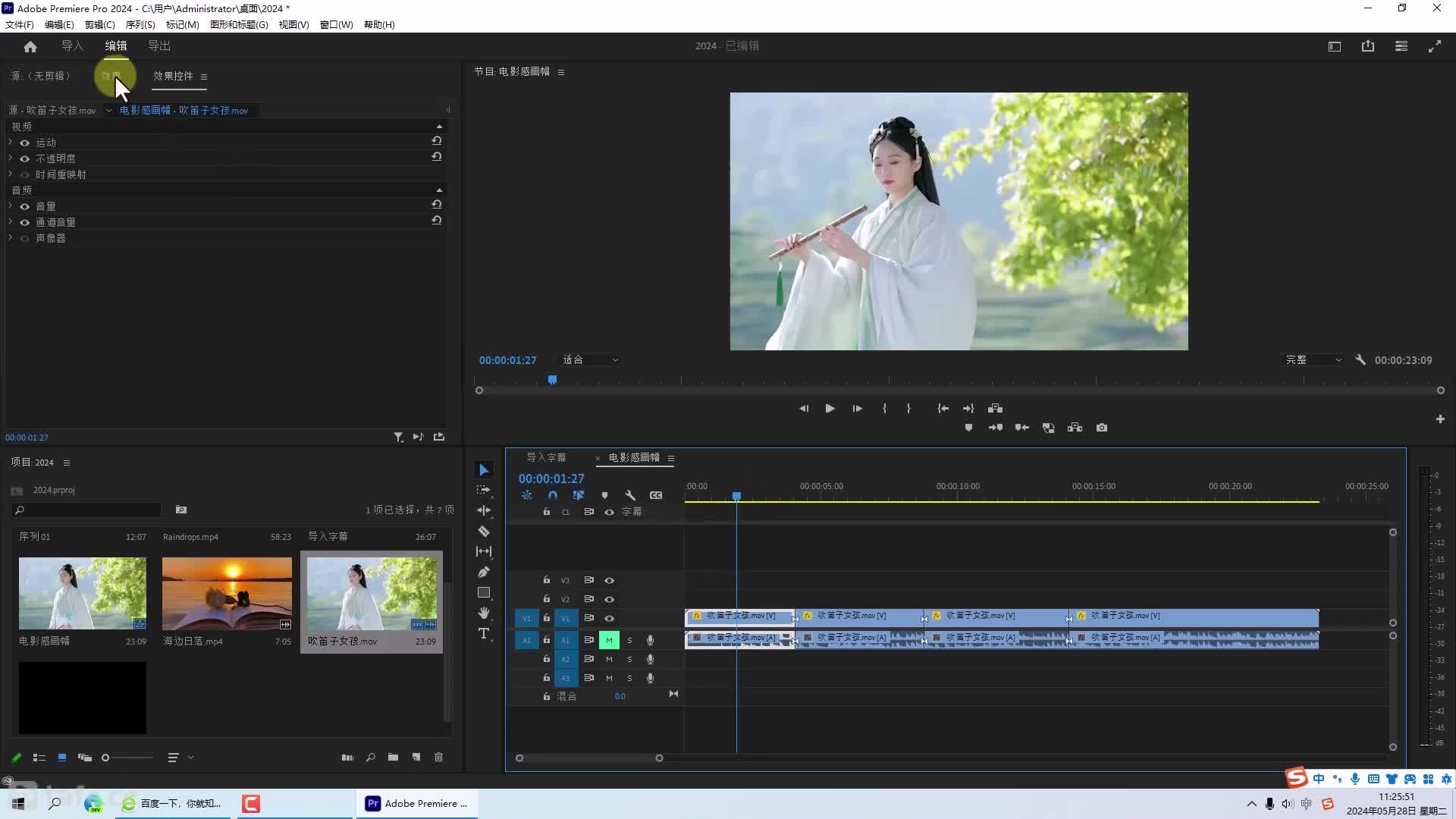Switch to 导入字幕 timeline tab
1456x819 pixels.
546,457
